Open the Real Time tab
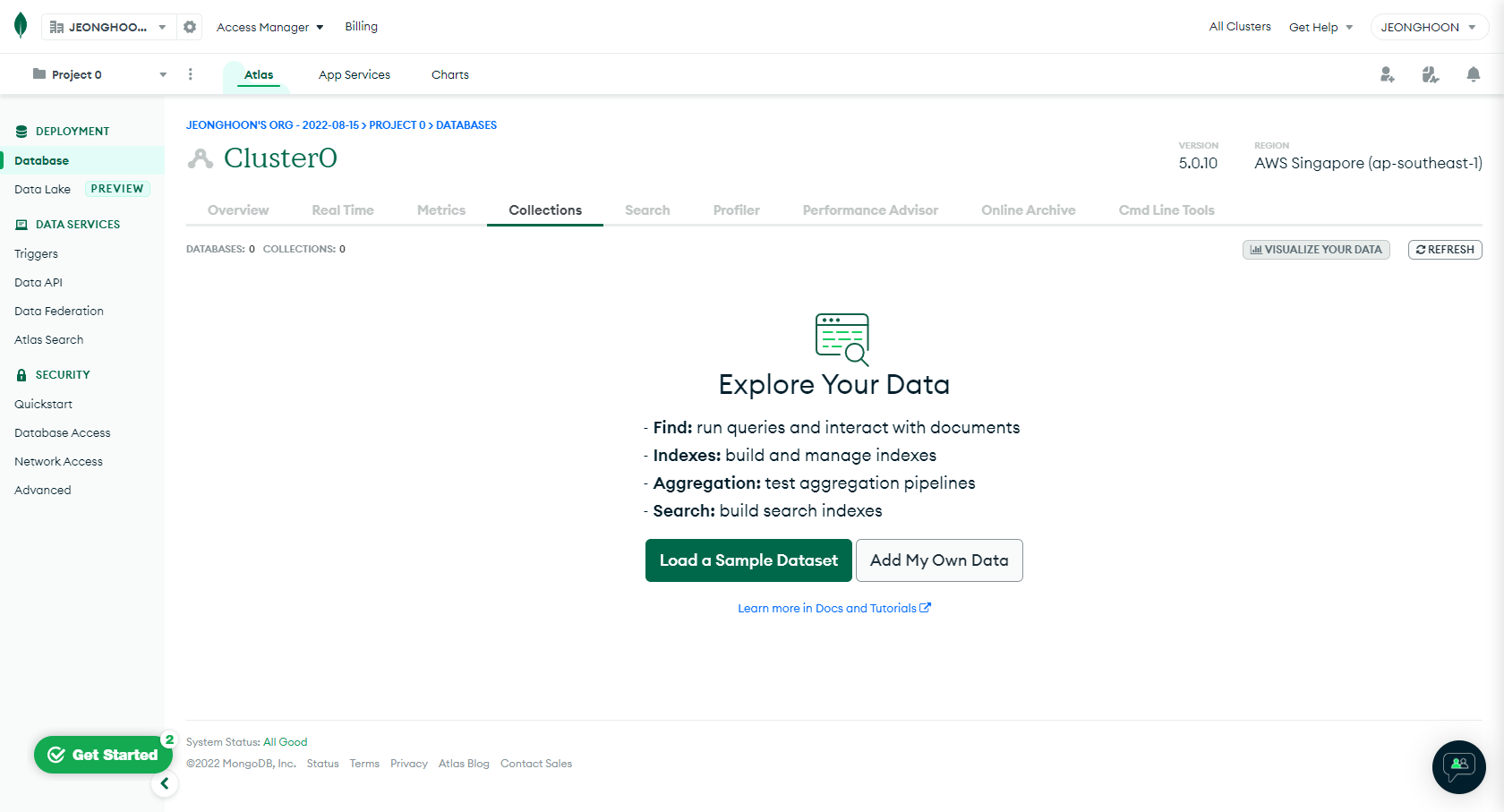The image size is (1504, 812). [x=343, y=210]
